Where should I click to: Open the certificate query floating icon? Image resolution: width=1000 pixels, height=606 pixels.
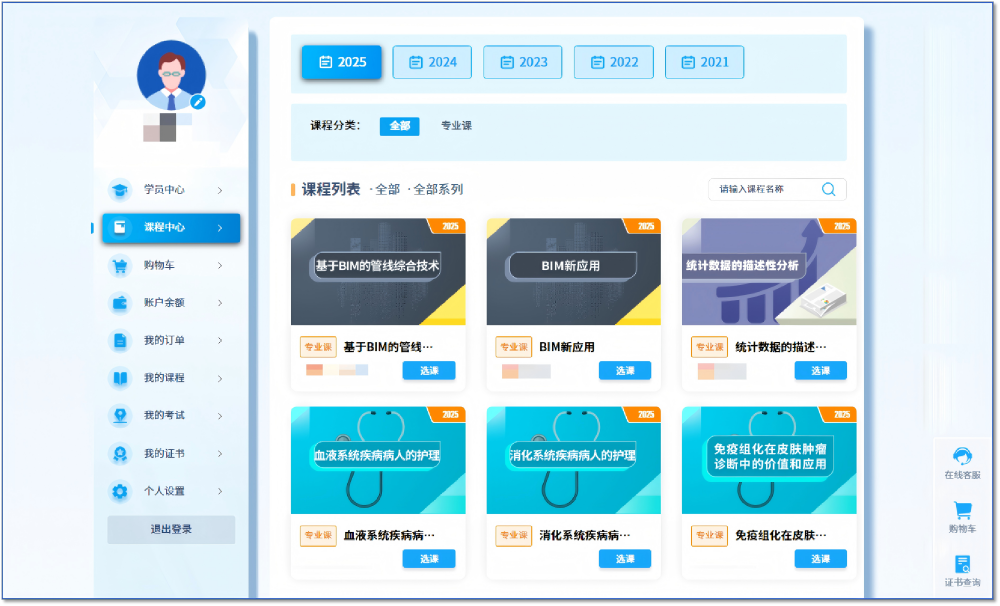click(x=962, y=565)
